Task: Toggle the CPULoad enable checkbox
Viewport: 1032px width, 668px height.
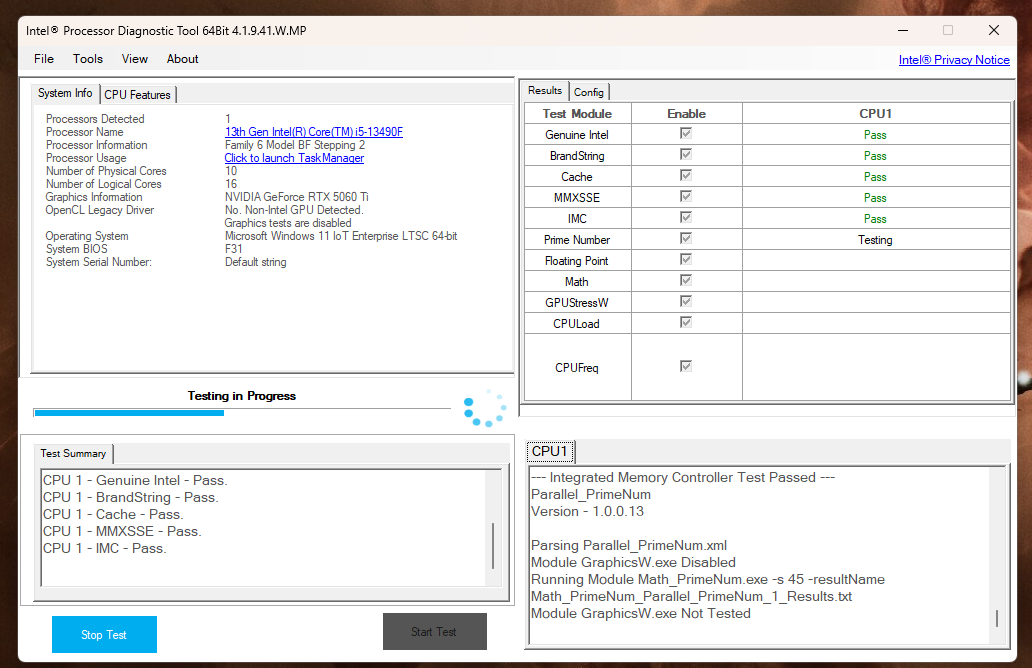Action: (x=686, y=323)
